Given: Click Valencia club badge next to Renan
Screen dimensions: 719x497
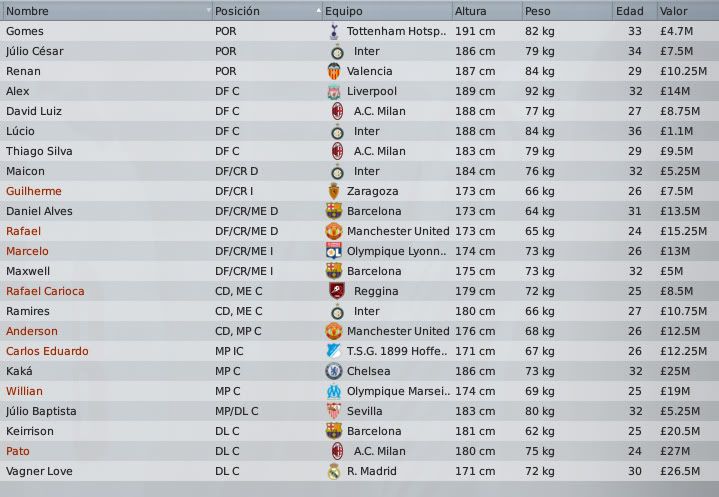Looking at the screenshot, I should (334, 71).
